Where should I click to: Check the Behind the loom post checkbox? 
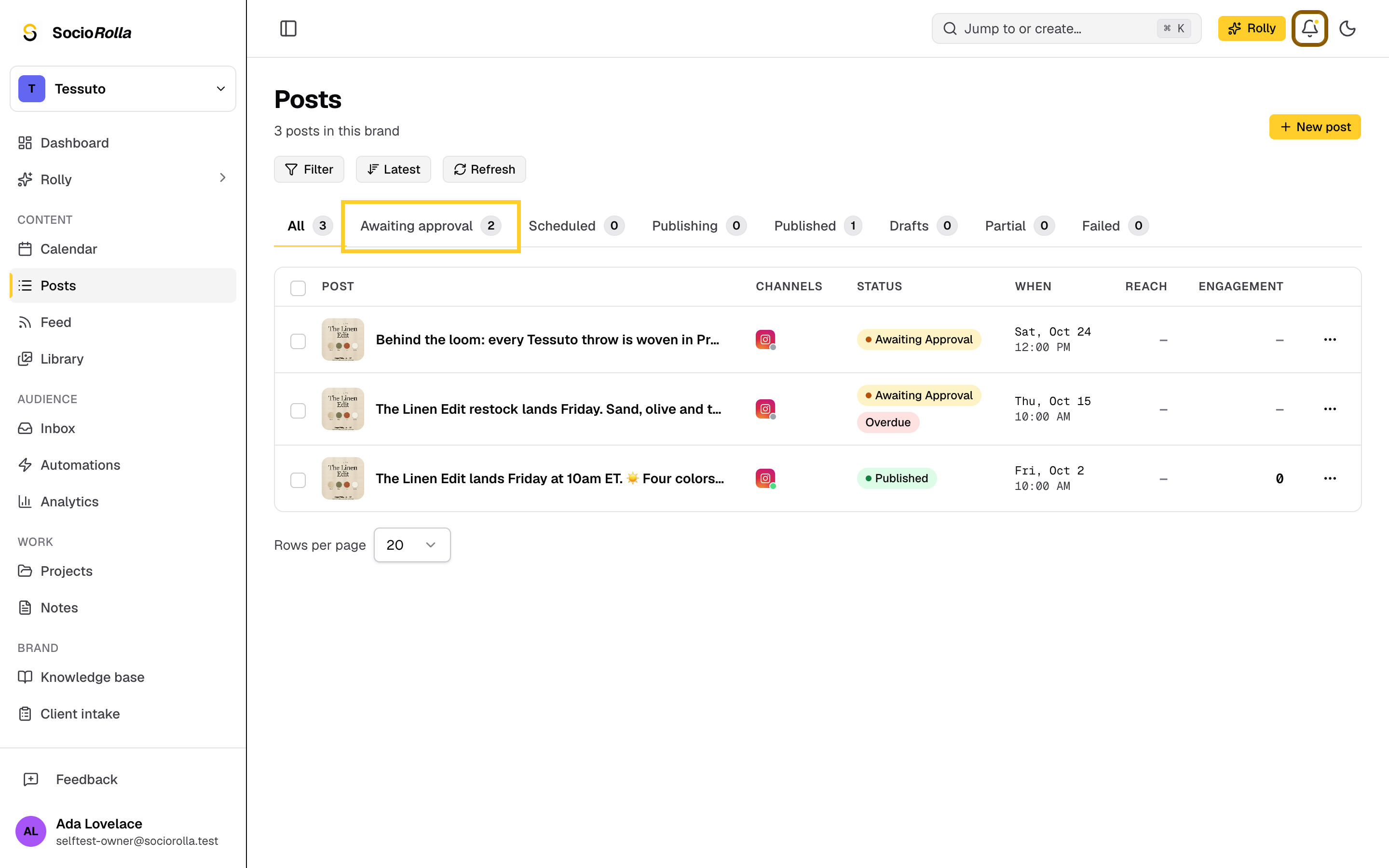298,341
